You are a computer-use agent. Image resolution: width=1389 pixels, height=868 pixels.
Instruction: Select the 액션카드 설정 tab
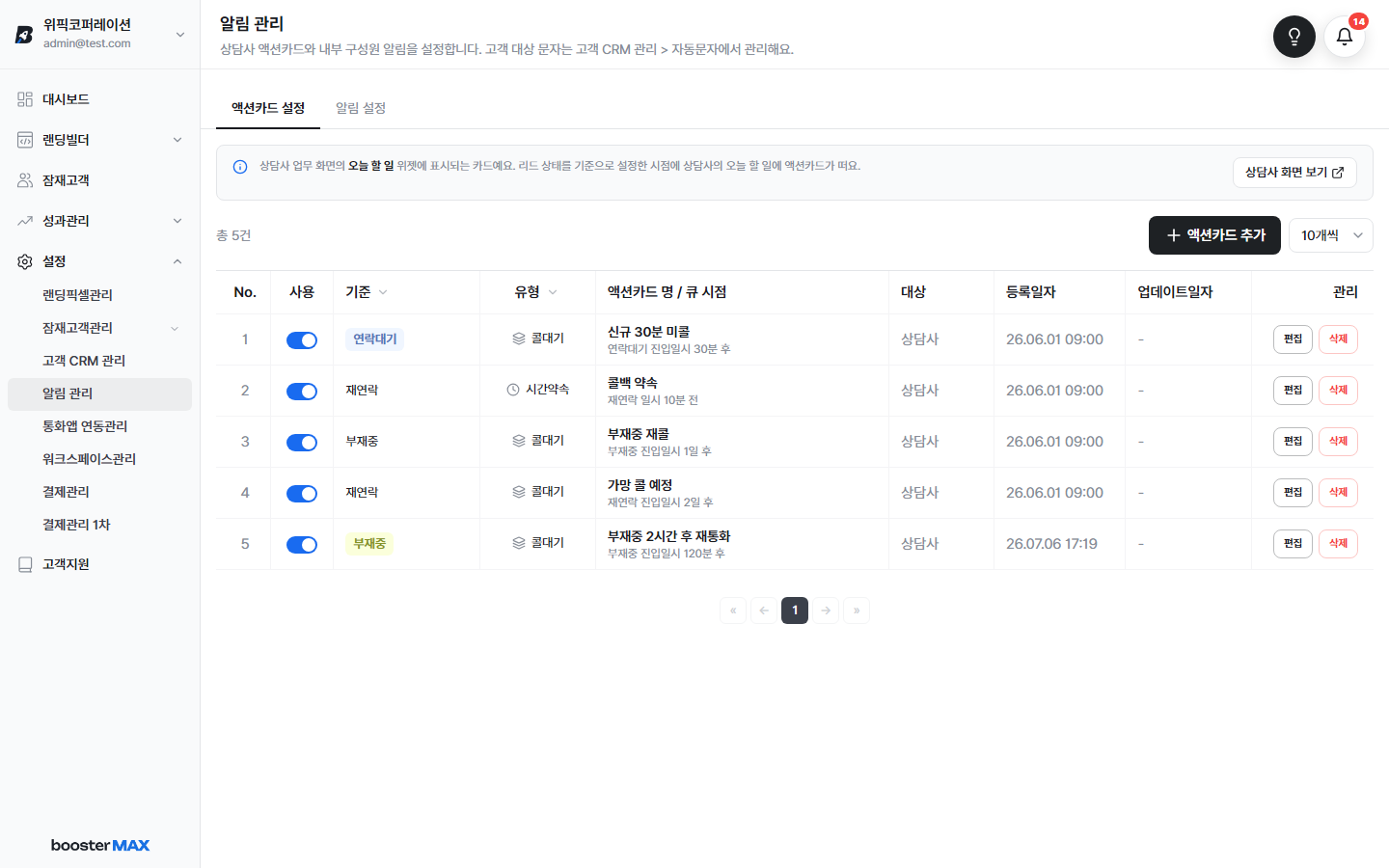pyautogui.click(x=268, y=108)
